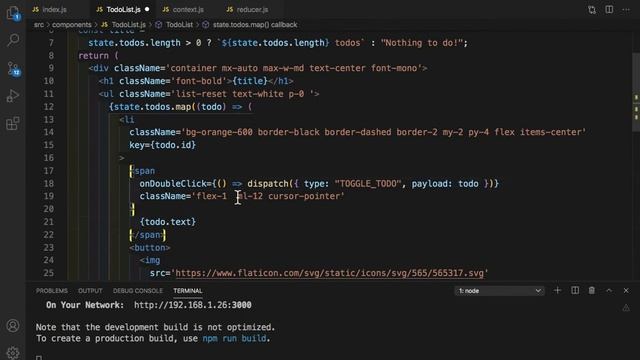Click 'state.todos.map() callback' breadcrumb
This screenshot has width=640, height=360.
(255, 24)
